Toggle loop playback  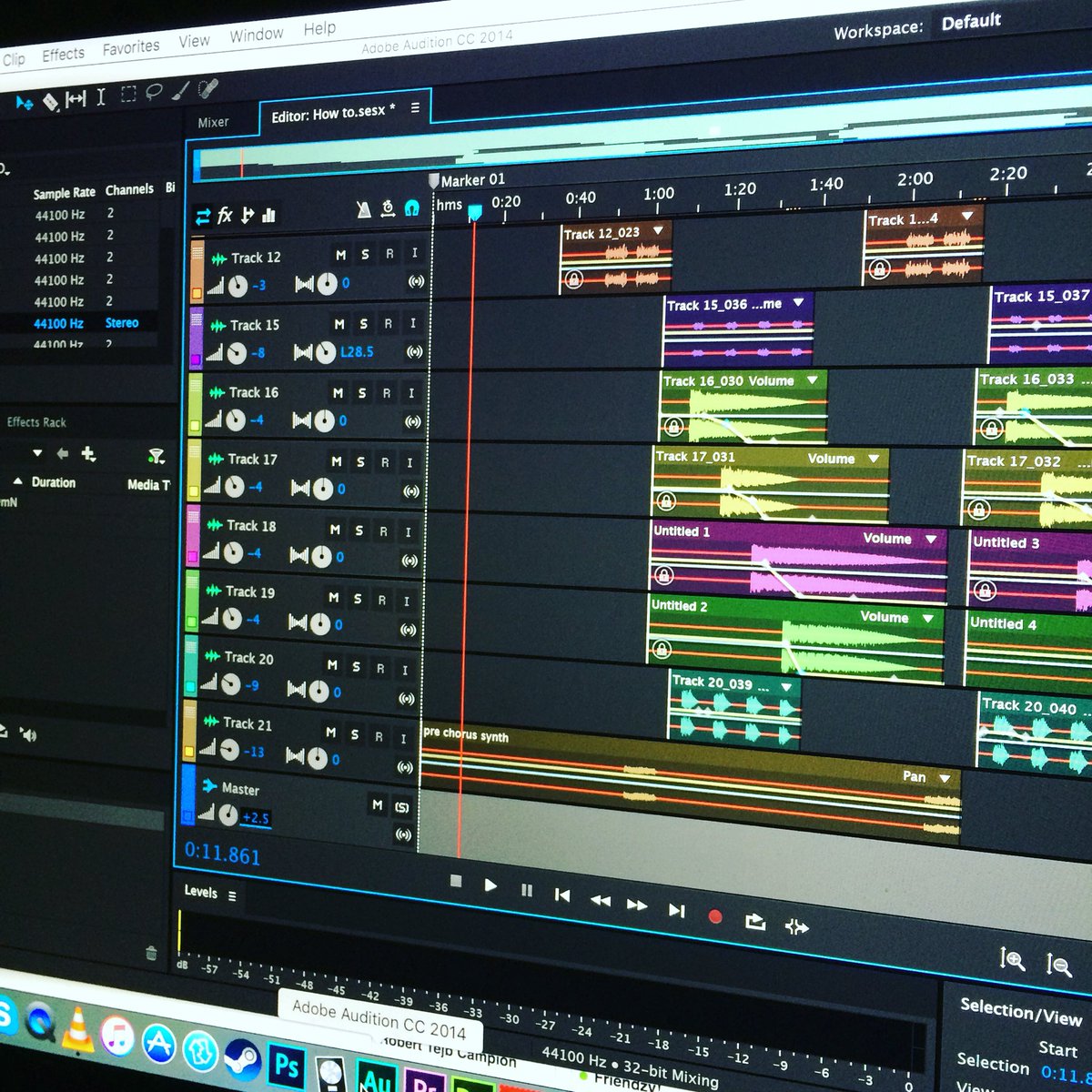click(755, 922)
